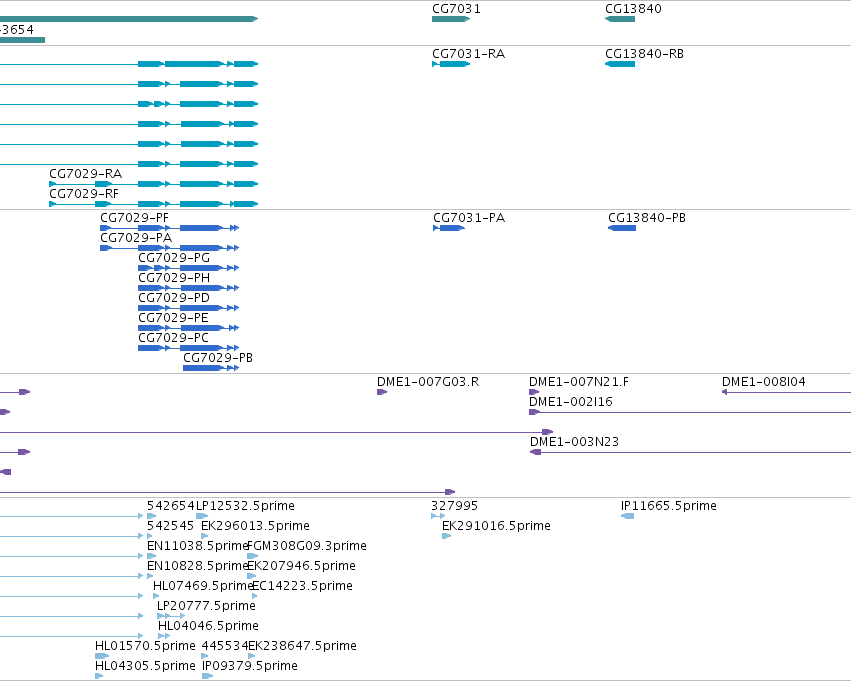This screenshot has width=851, height=681.
Task: Click EST EK291016.5prime label
Action: (x=496, y=526)
